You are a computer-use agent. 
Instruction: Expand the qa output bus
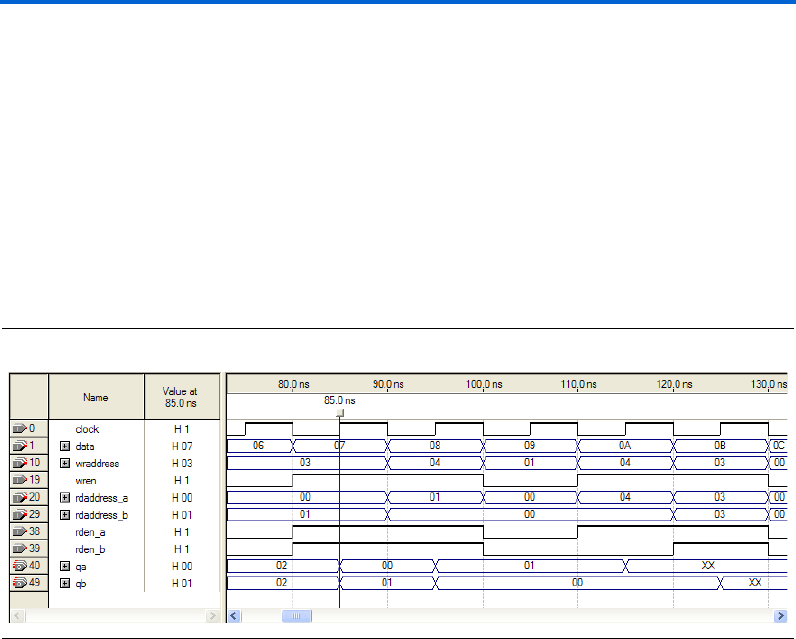tap(65, 566)
